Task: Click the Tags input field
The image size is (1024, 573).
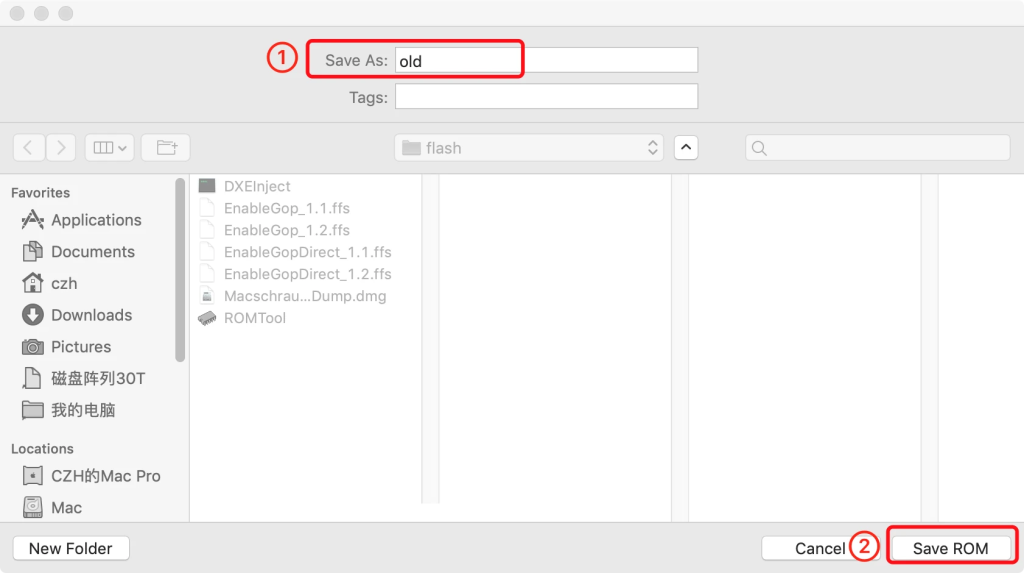Action: [x=546, y=97]
